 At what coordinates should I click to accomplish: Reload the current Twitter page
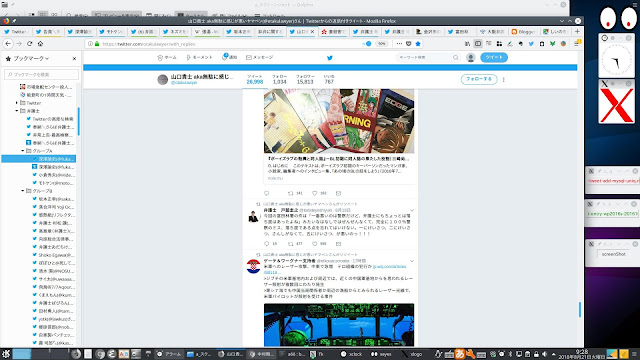29,44
